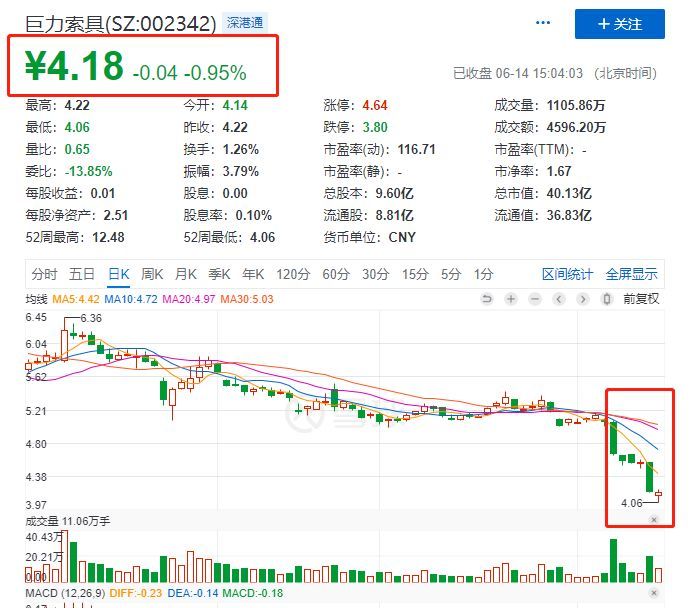Click the chart scroll left arrow
The image size is (691, 608).
point(559,299)
